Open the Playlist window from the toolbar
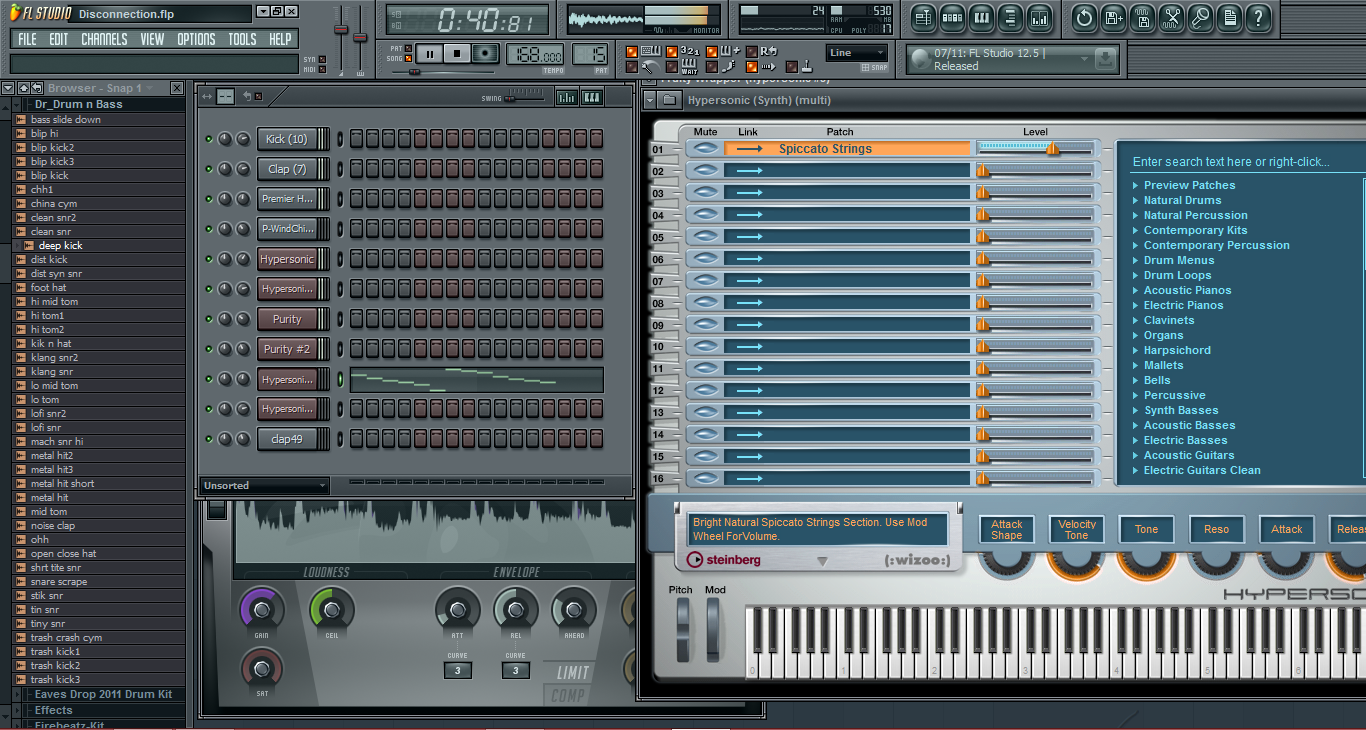Viewport: 1366px width, 730px height. pyautogui.click(x=923, y=17)
